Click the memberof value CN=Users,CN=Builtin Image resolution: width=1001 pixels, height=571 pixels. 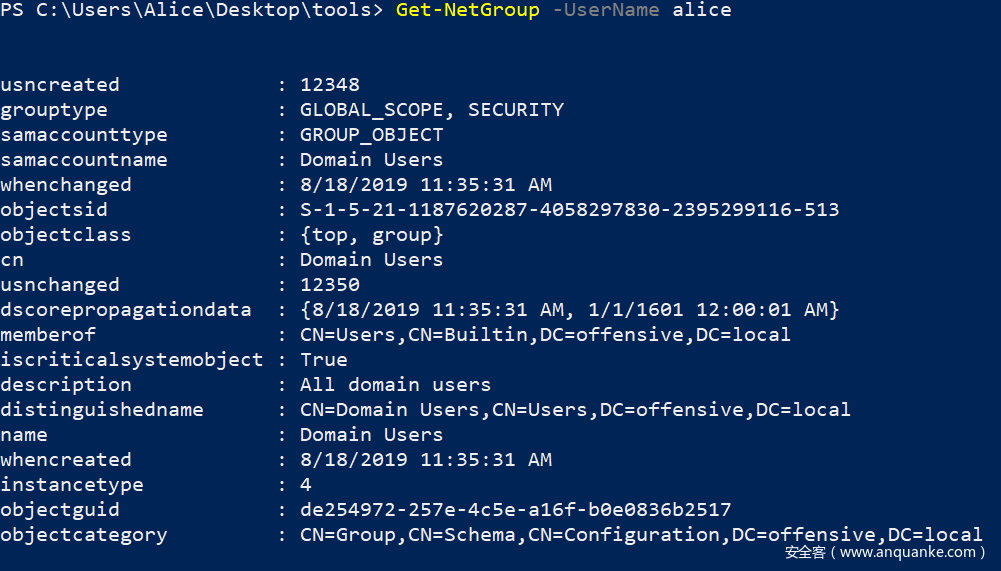point(546,335)
